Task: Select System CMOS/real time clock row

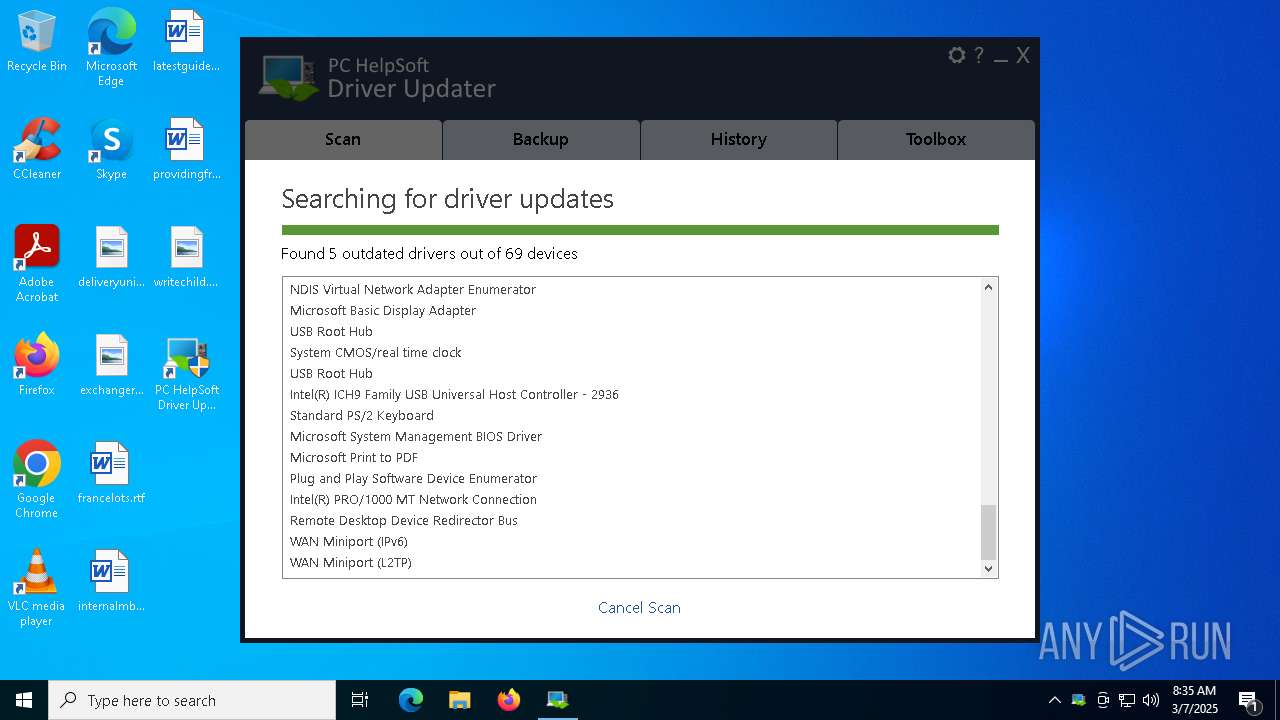Action: pyautogui.click(x=631, y=352)
